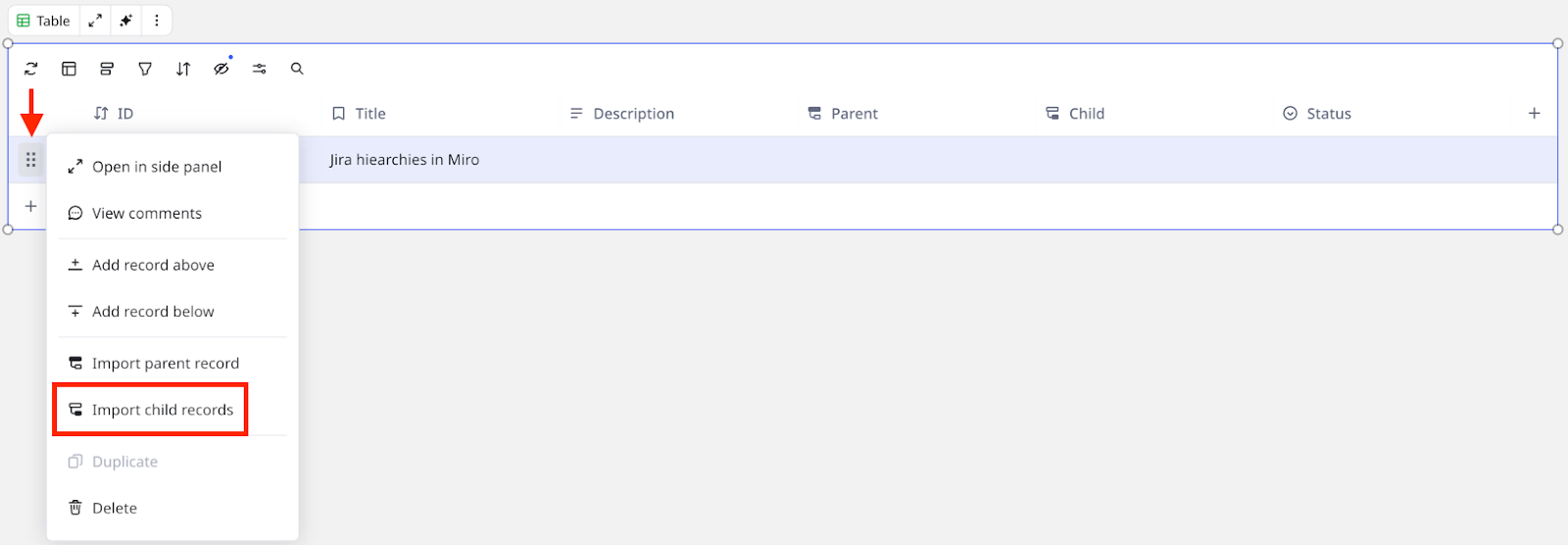Click the row drag handle

click(31, 160)
